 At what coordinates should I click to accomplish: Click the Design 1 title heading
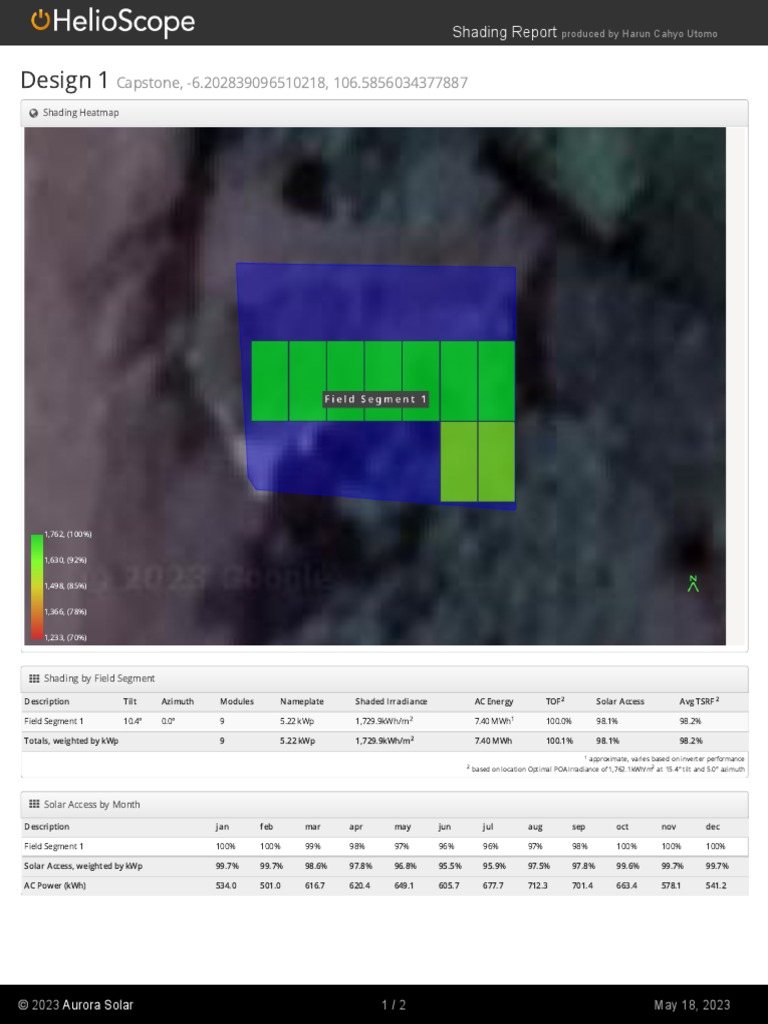[x=64, y=80]
